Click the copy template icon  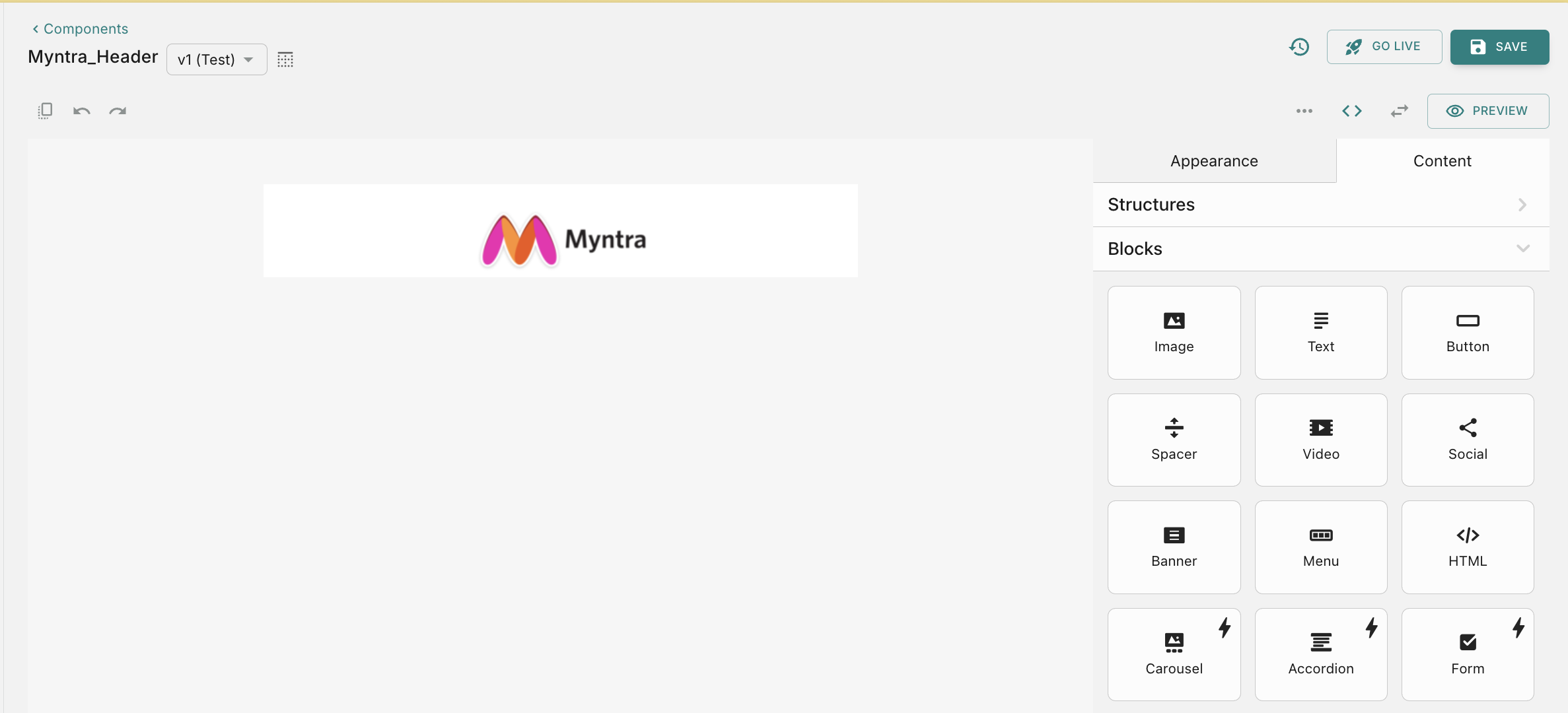[x=45, y=111]
